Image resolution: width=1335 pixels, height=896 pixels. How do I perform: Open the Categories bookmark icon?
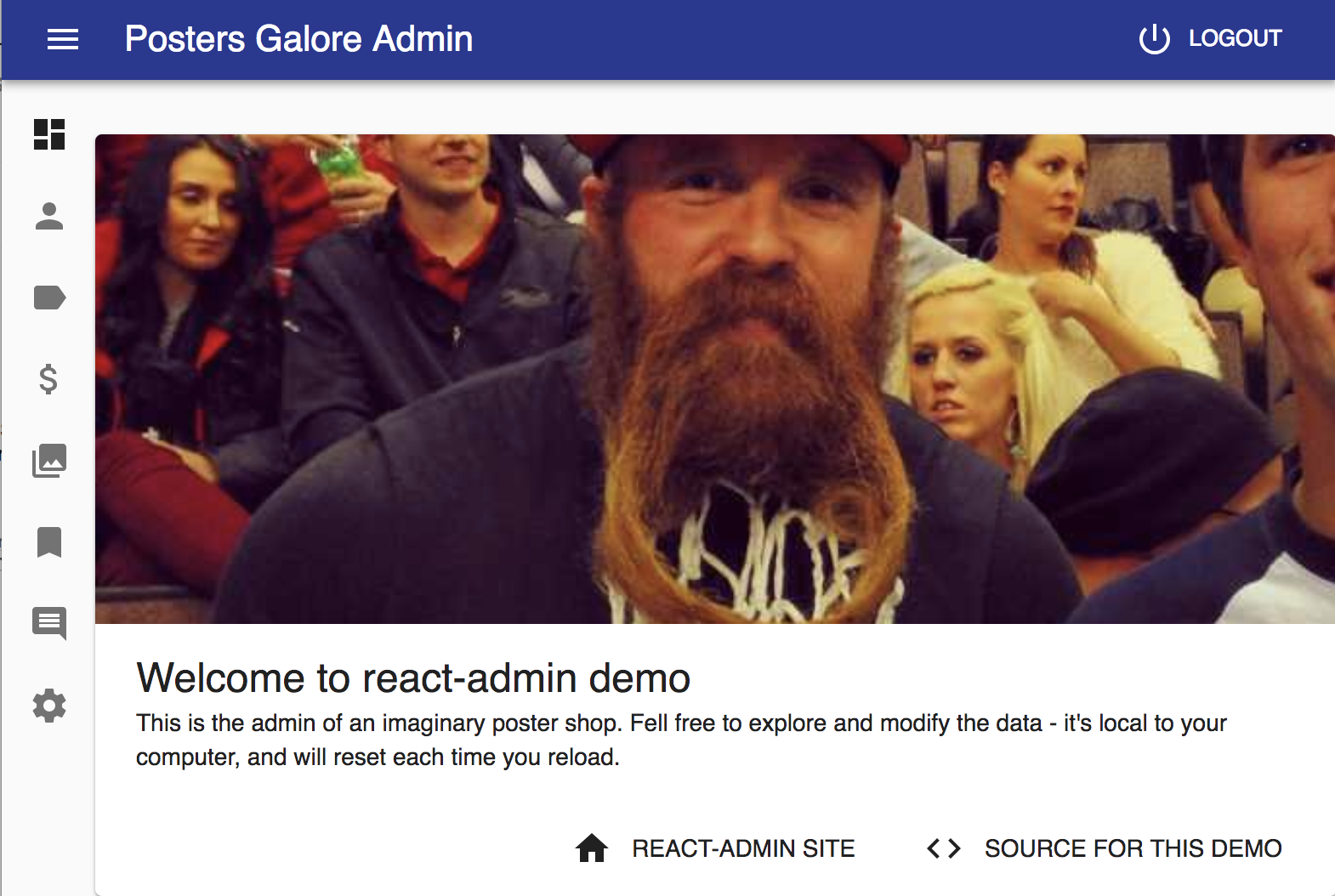coord(49,542)
